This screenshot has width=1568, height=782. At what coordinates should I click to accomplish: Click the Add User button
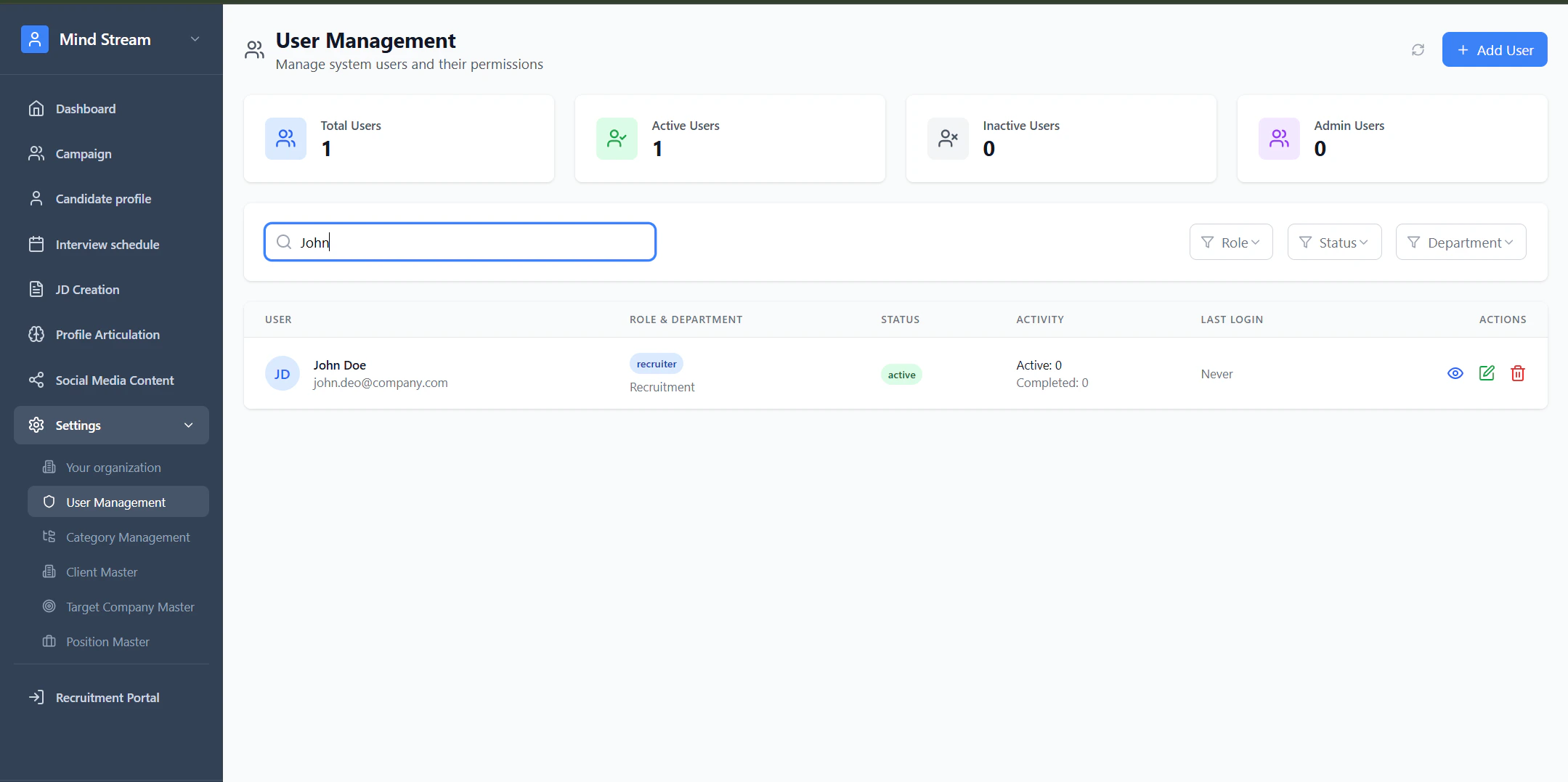pos(1495,50)
